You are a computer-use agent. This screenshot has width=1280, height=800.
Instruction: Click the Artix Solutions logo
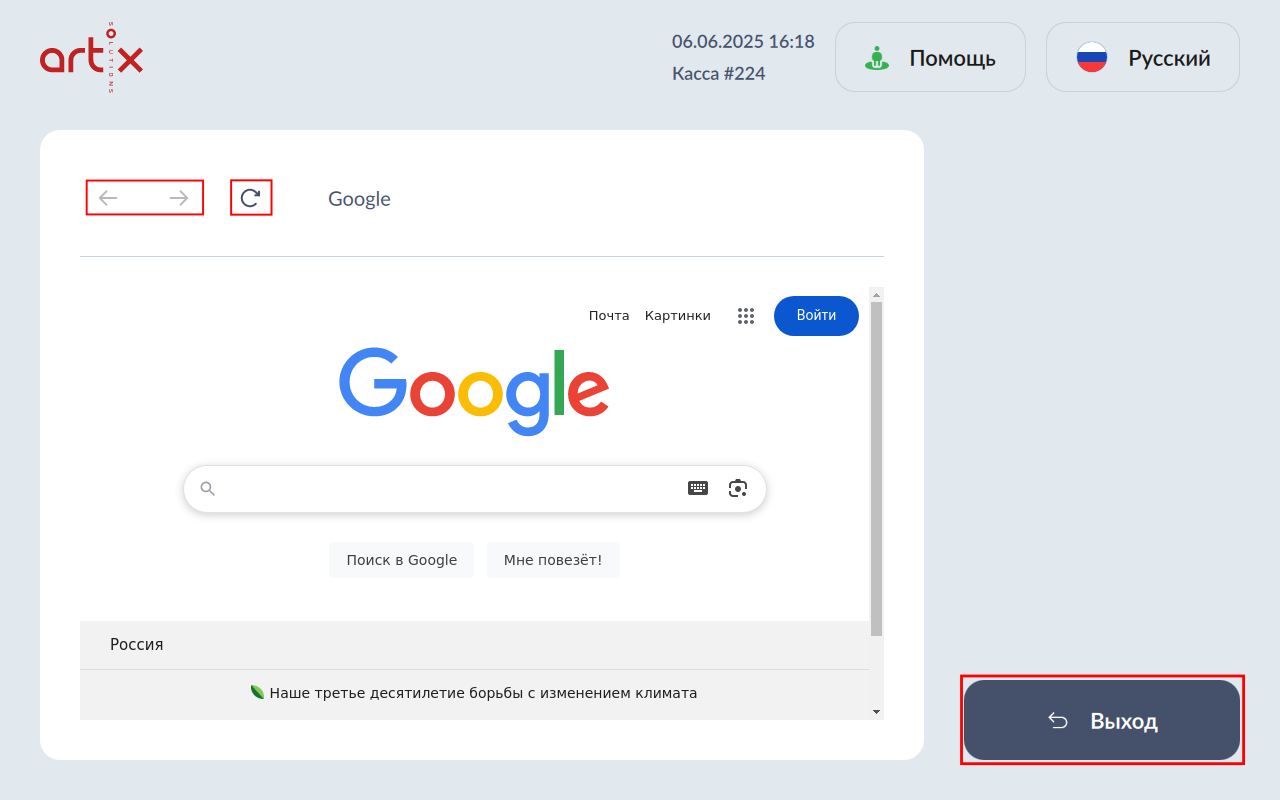pos(91,58)
